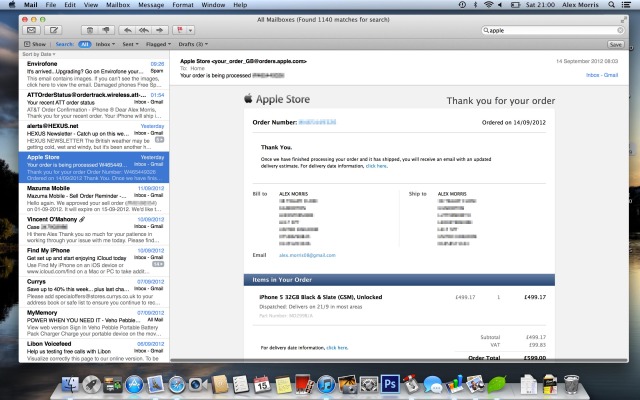The width and height of the screenshot is (640, 400).
Task: Open Launchpad from the Dock
Action: [x=91, y=384]
